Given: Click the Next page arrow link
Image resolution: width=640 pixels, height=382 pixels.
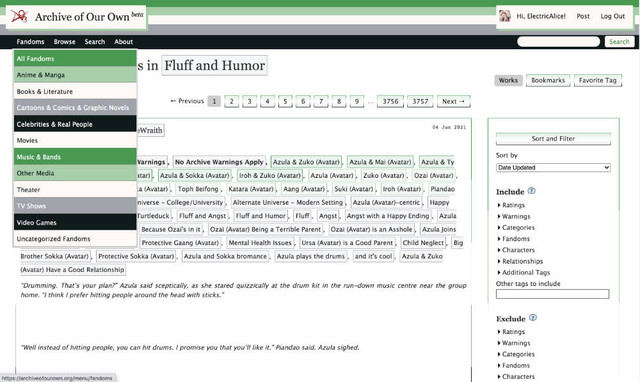Looking at the screenshot, I should click(x=453, y=101).
